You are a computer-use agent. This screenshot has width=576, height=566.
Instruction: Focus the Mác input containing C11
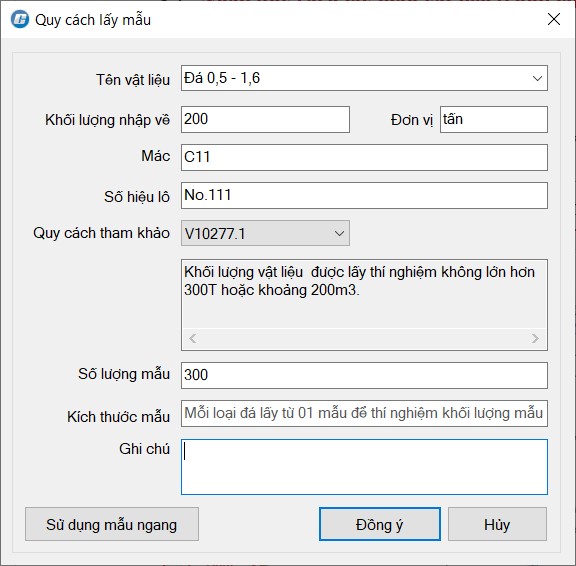pyautogui.click(x=364, y=158)
